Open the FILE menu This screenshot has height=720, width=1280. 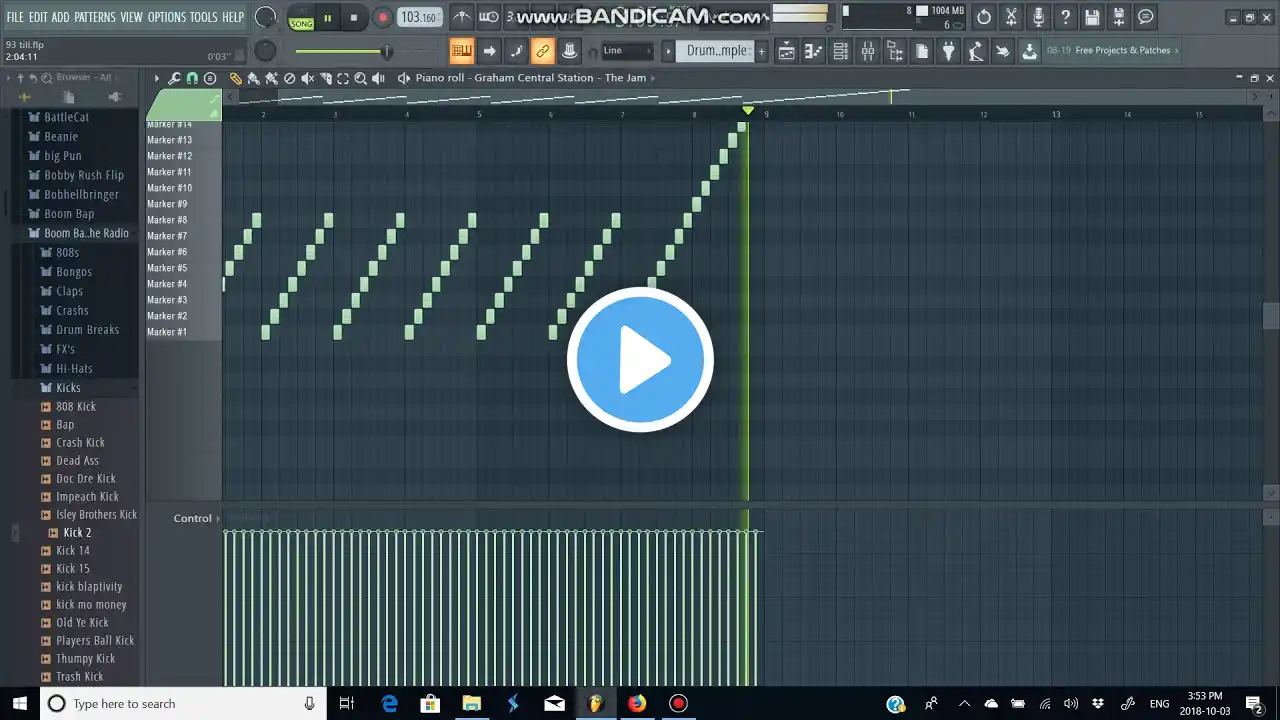point(15,17)
